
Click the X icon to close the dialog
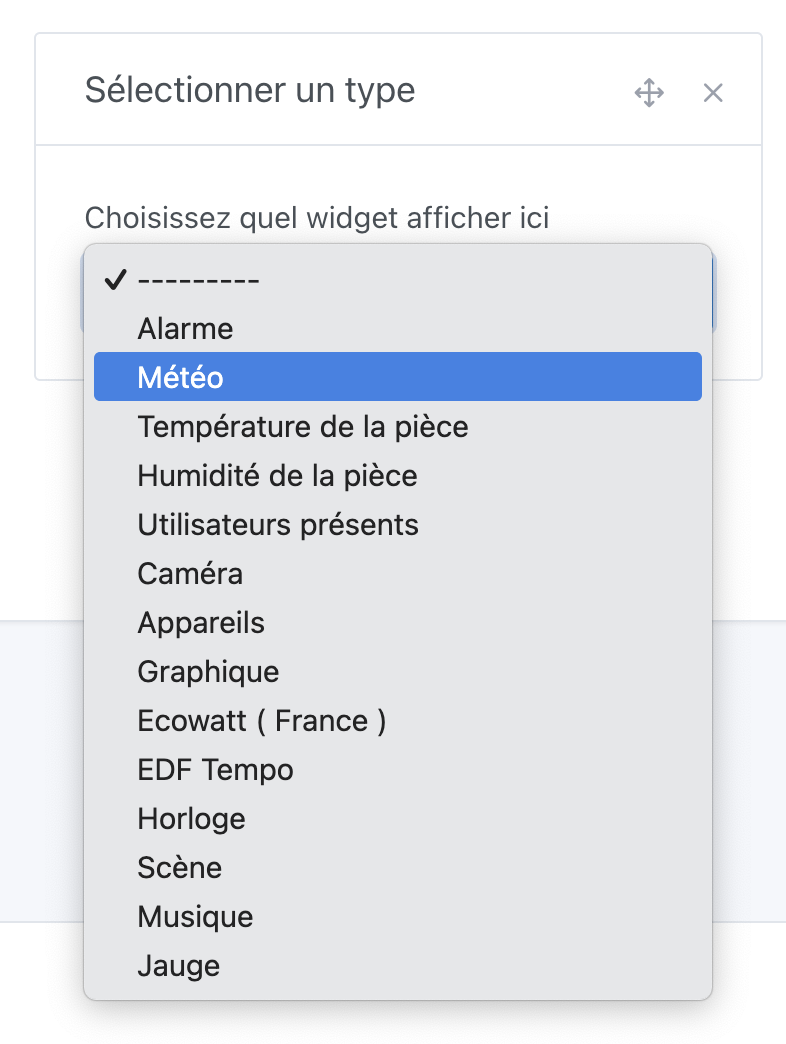pos(713,92)
